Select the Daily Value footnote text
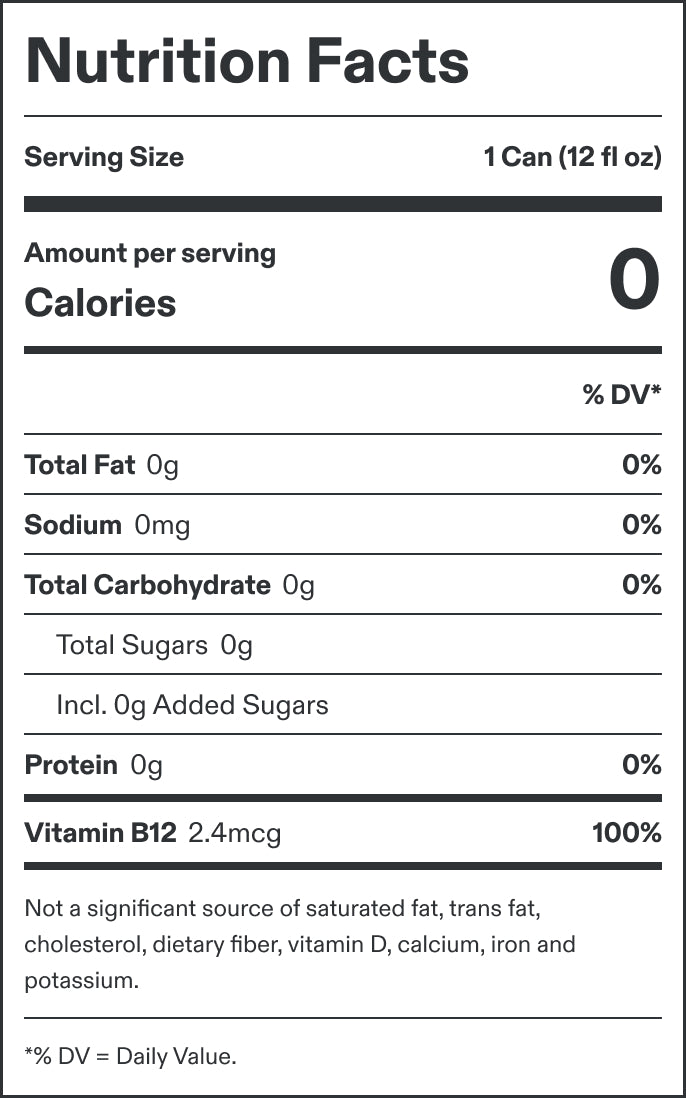The width and height of the screenshot is (686, 1098). click(130, 1056)
